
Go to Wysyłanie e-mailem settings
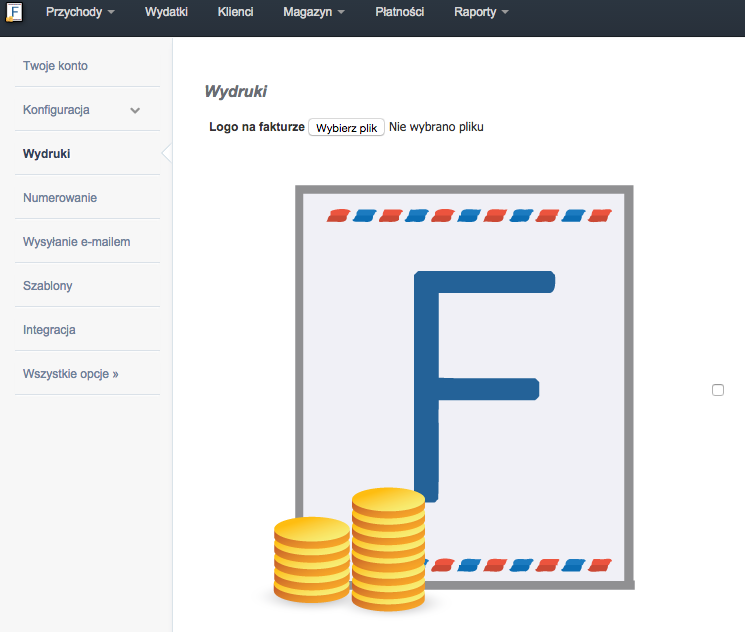point(76,242)
